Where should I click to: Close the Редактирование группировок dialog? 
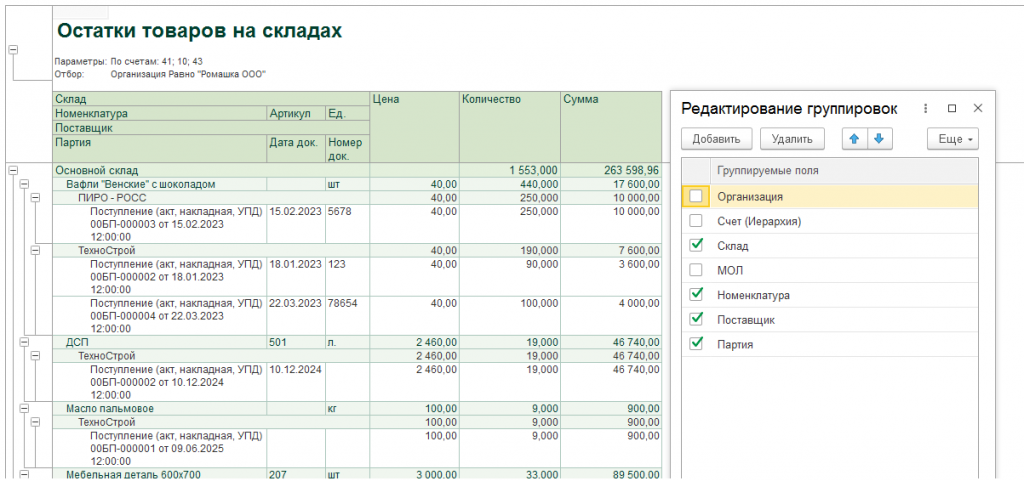(978, 108)
